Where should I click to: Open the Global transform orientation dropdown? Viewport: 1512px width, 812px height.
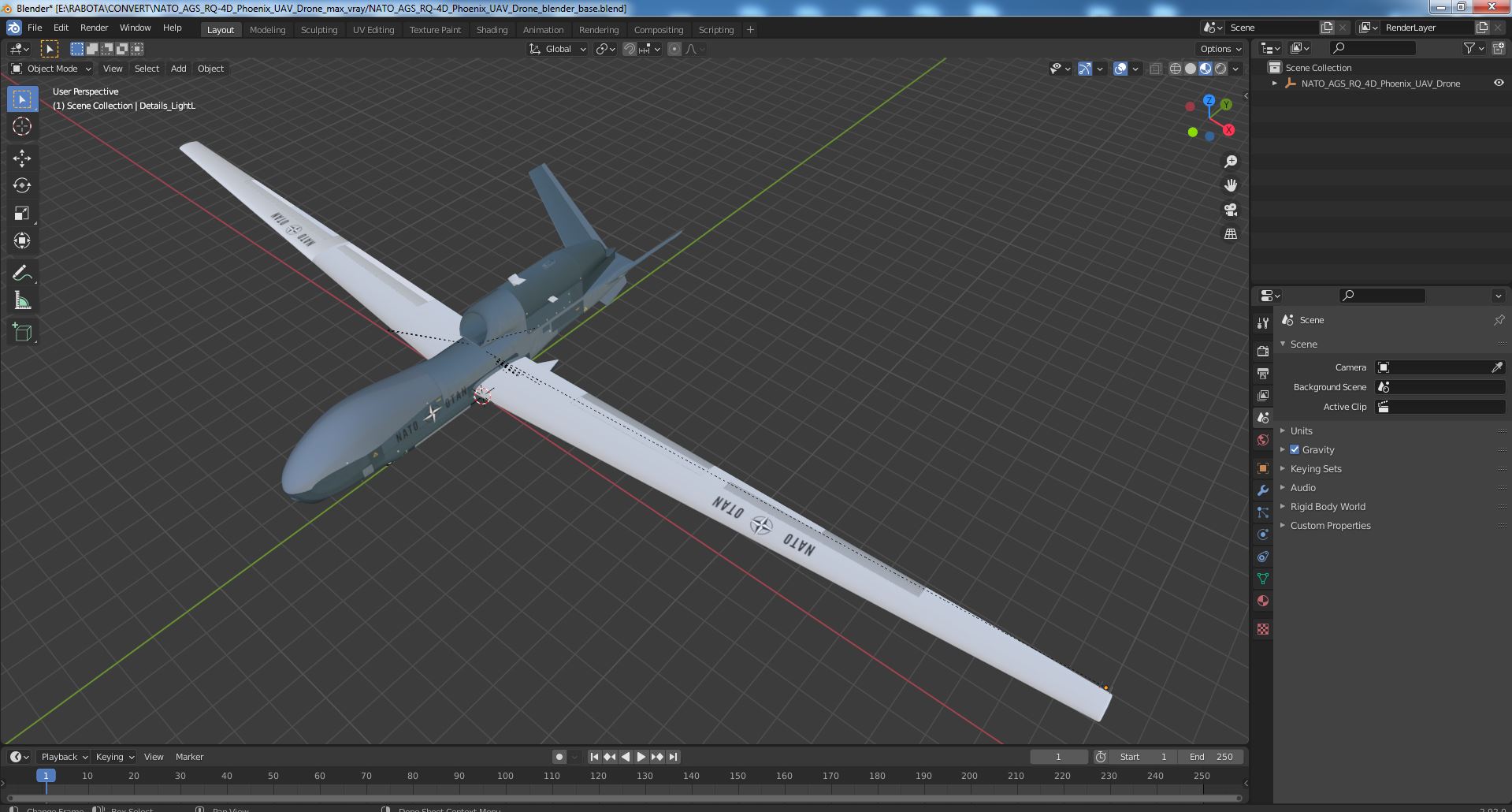[558, 49]
